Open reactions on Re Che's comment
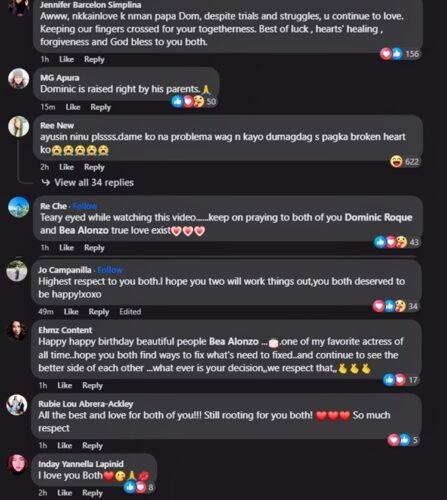Viewport: 447px width, 500px height. click(396, 242)
